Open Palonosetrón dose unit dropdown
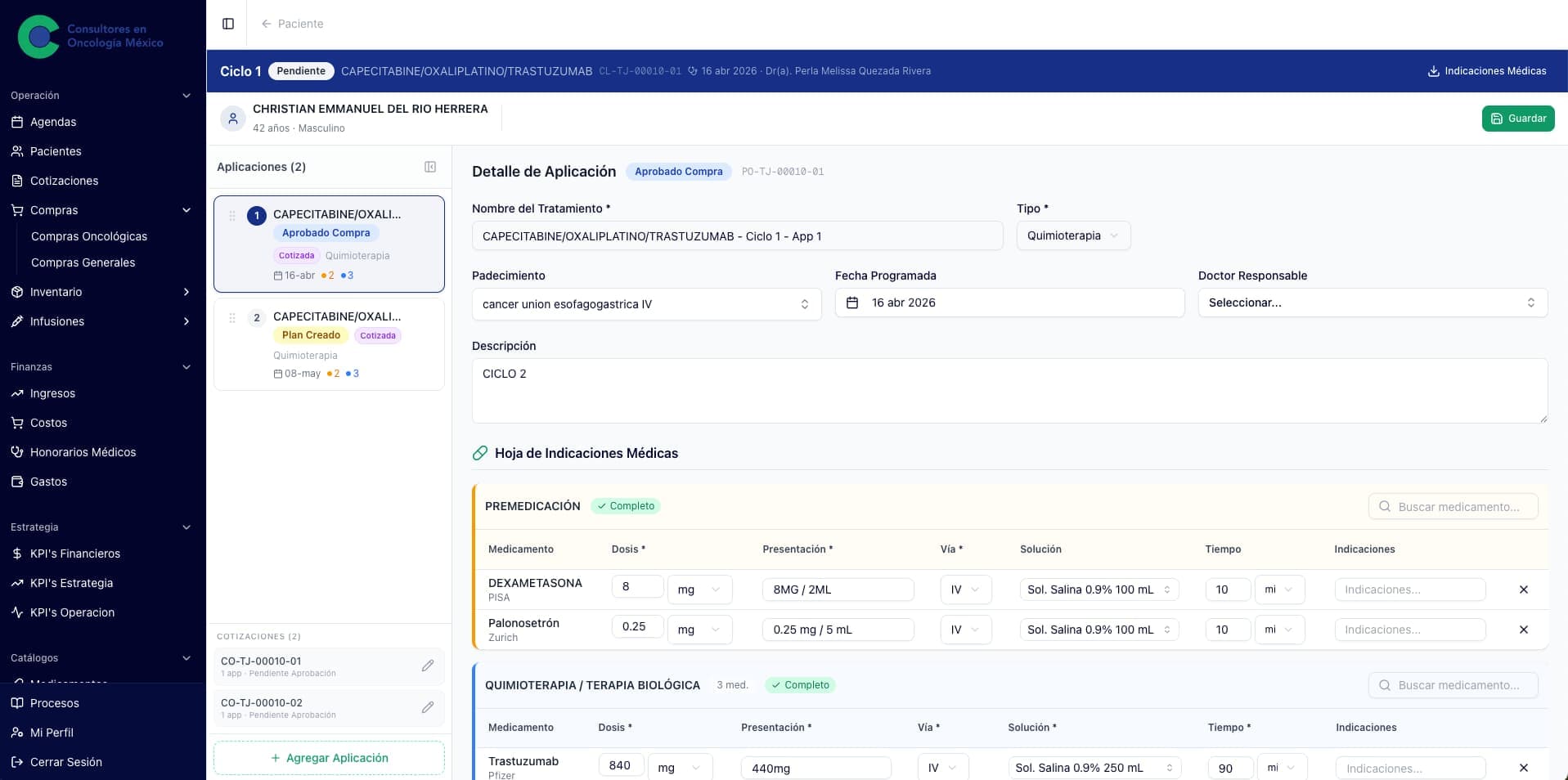Image resolution: width=1568 pixels, height=780 pixels. [x=700, y=630]
